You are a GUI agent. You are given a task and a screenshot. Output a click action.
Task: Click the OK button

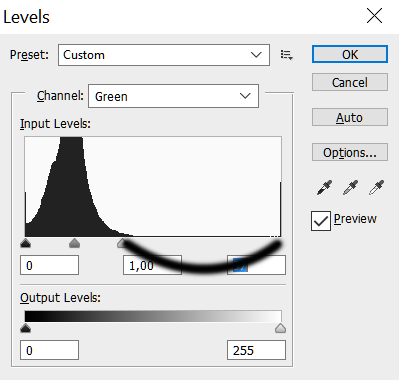pyautogui.click(x=350, y=54)
